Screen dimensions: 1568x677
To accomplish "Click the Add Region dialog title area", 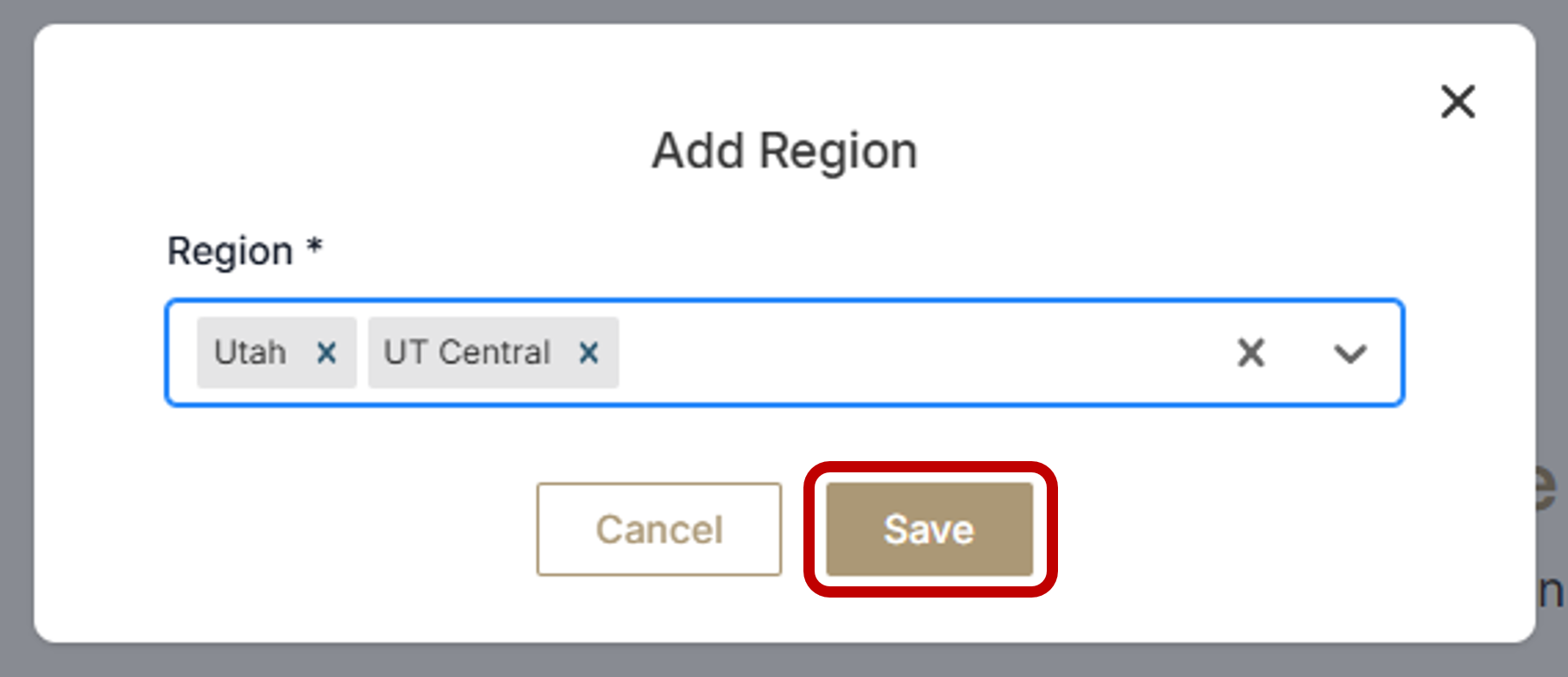I will (784, 150).
